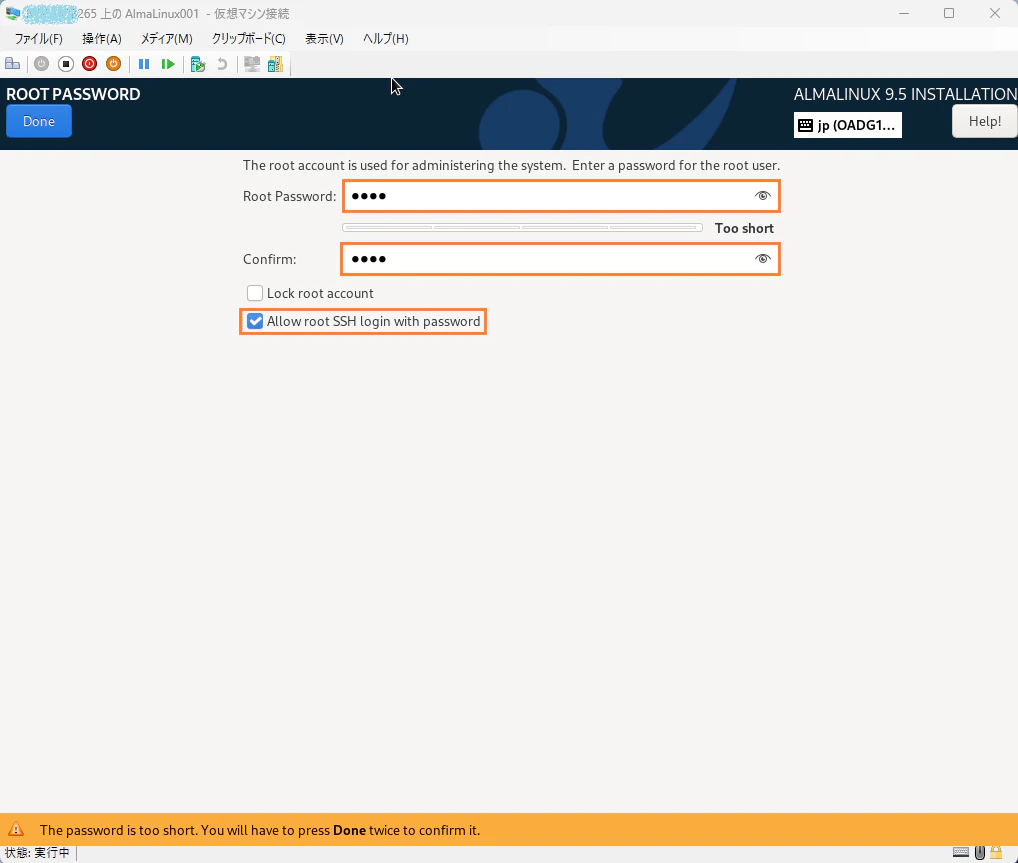
Task: Open the メディア(M) menu
Action: 167,38
